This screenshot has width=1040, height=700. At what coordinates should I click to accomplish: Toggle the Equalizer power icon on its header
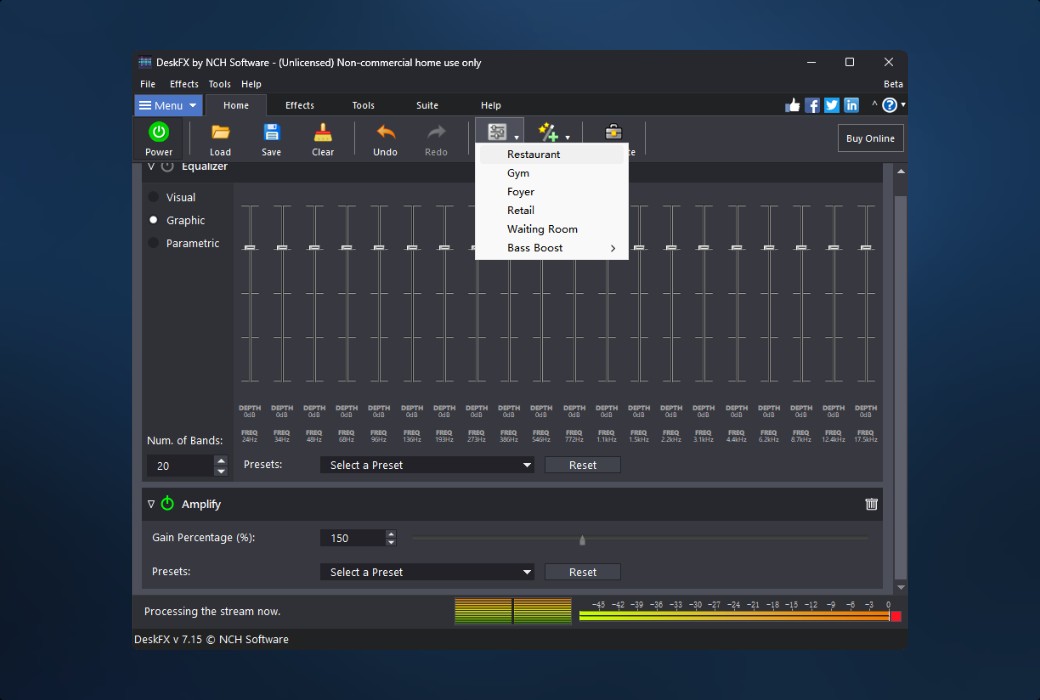[x=165, y=166]
